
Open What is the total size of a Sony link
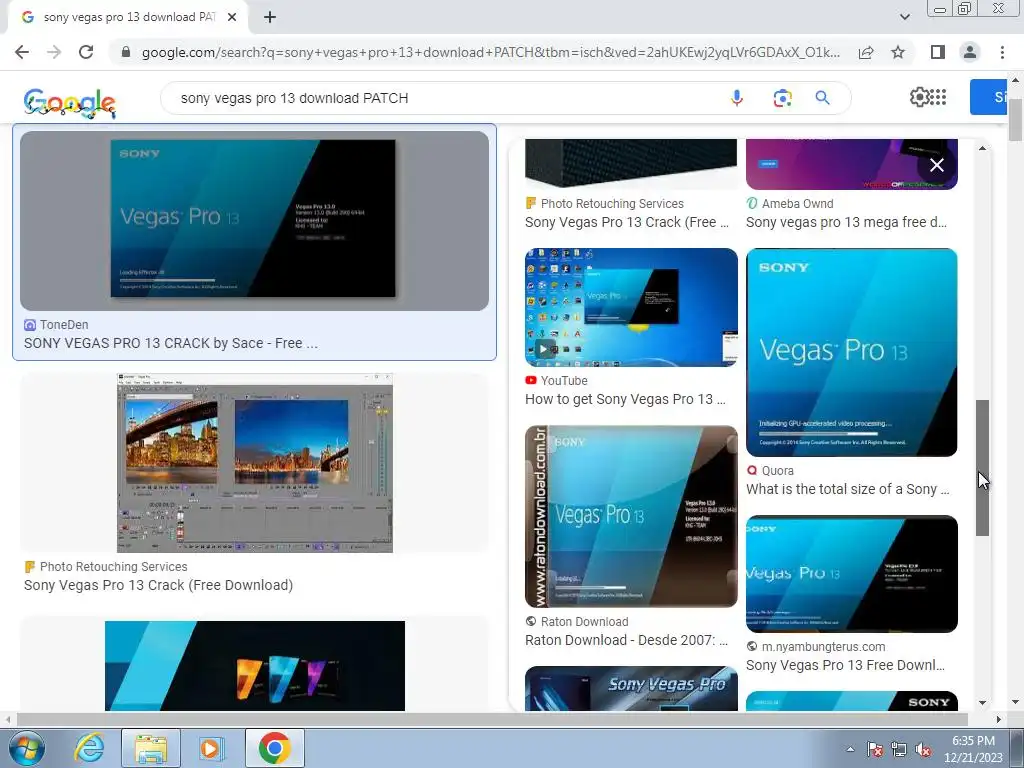point(848,489)
